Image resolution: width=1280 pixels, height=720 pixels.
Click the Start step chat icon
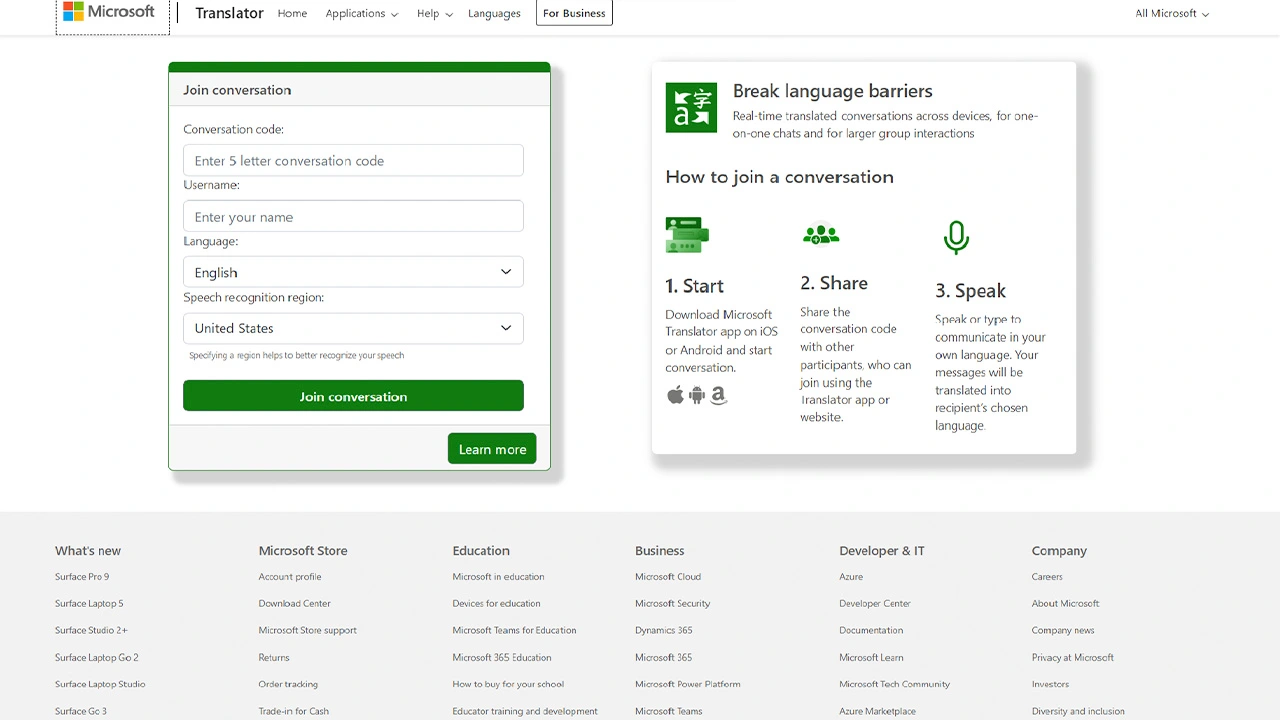[x=687, y=235]
